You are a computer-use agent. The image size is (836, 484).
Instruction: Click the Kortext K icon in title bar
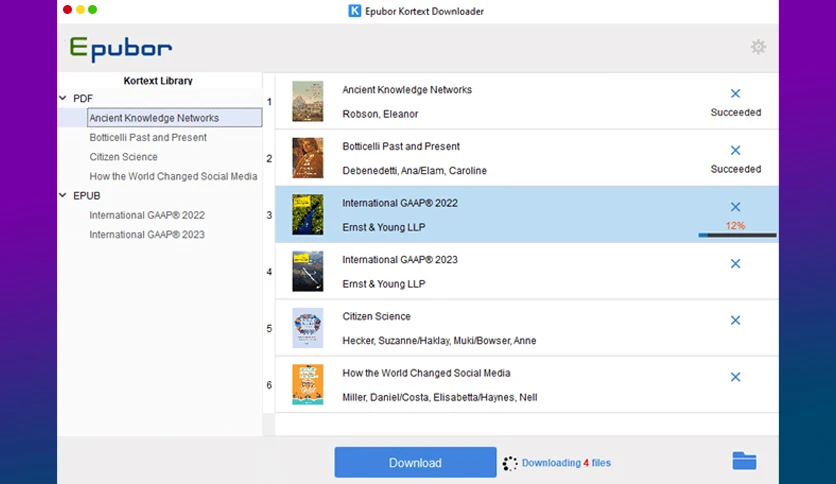(355, 11)
